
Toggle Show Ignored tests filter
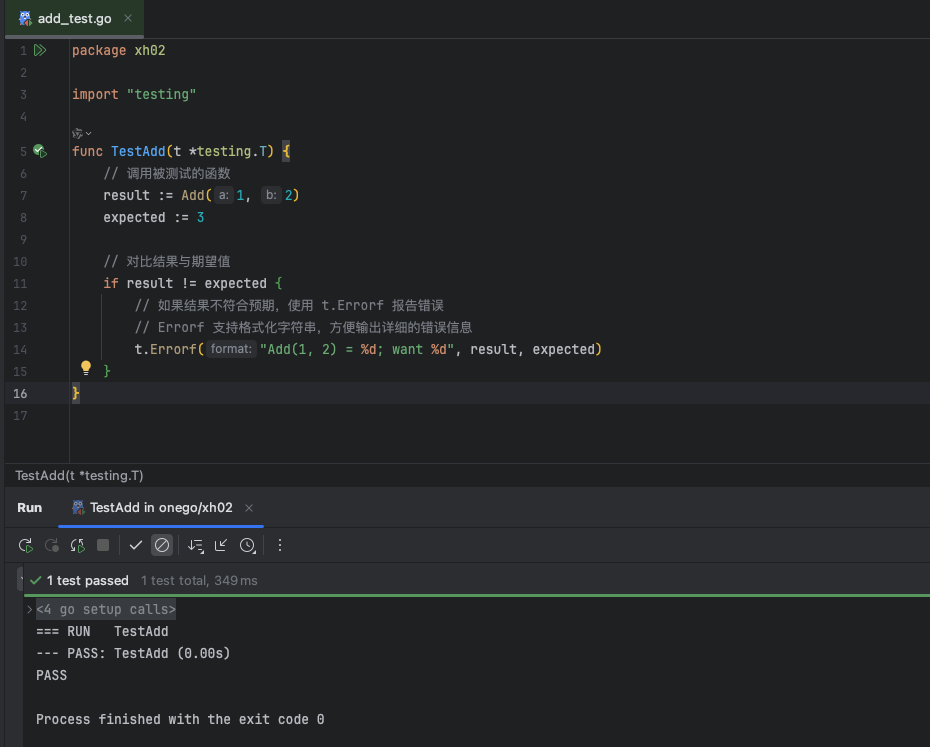coord(162,545)
